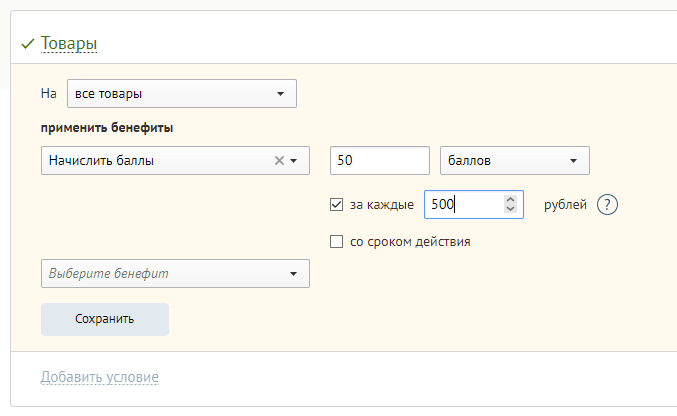
Task: Open the все товары combo box
Action: point(182,93)
